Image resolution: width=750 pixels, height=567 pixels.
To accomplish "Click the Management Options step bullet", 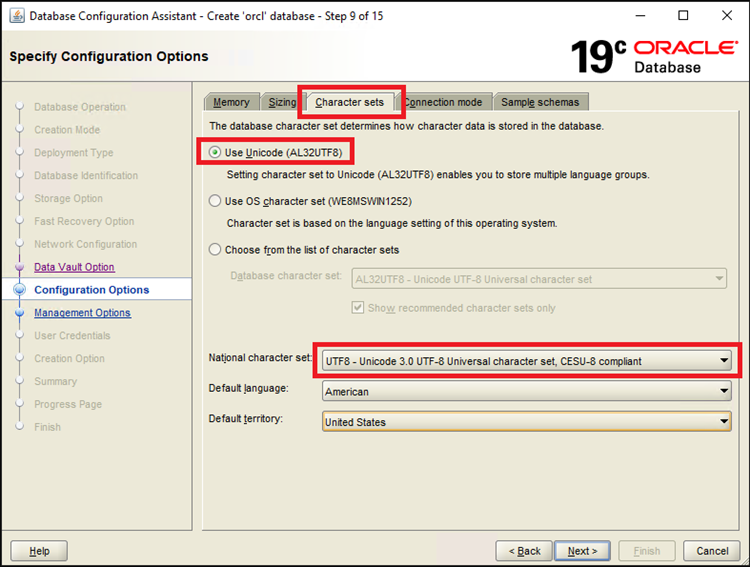I will point(20,312).
